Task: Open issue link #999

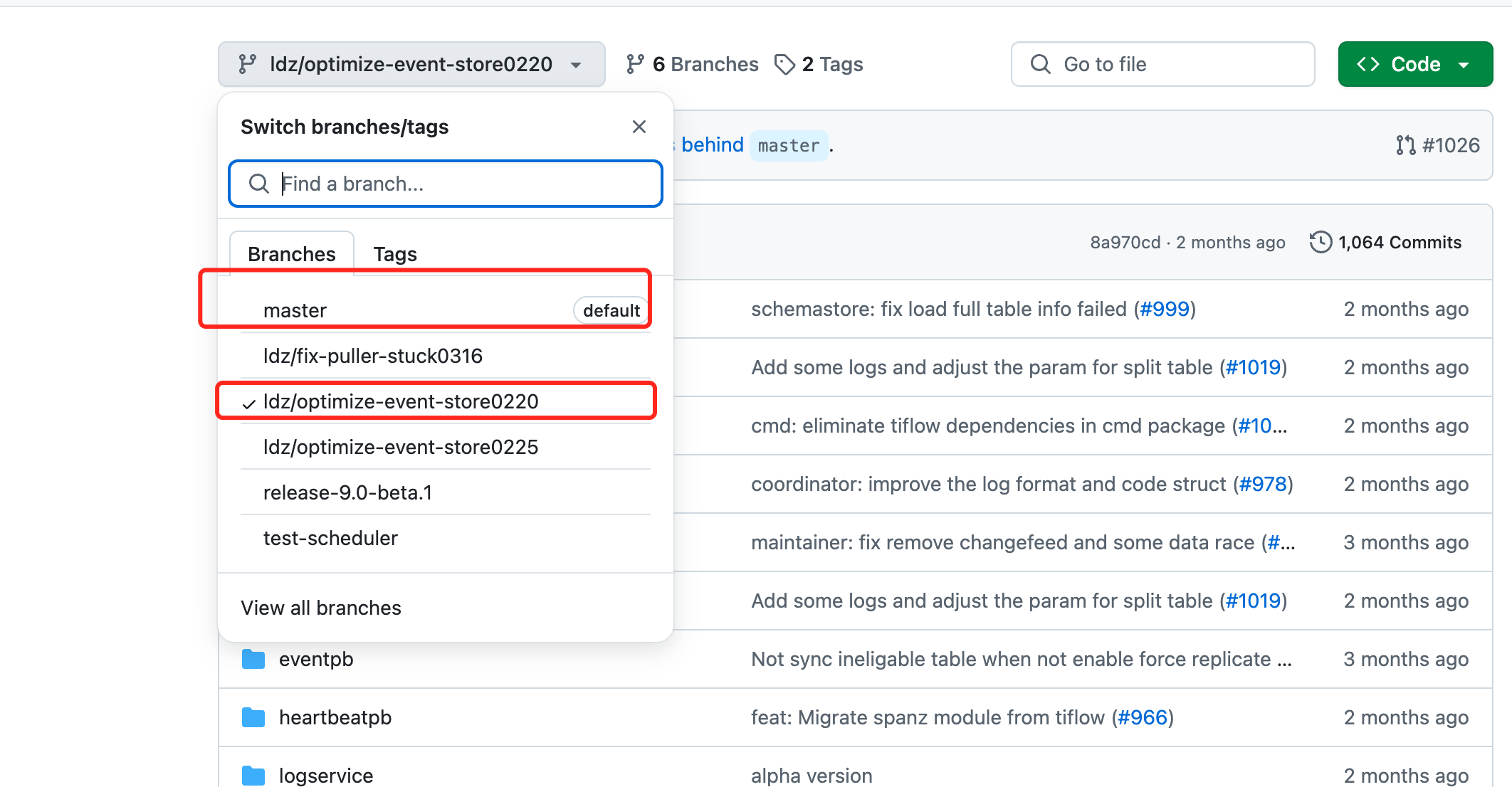Action: point(1165,309)
